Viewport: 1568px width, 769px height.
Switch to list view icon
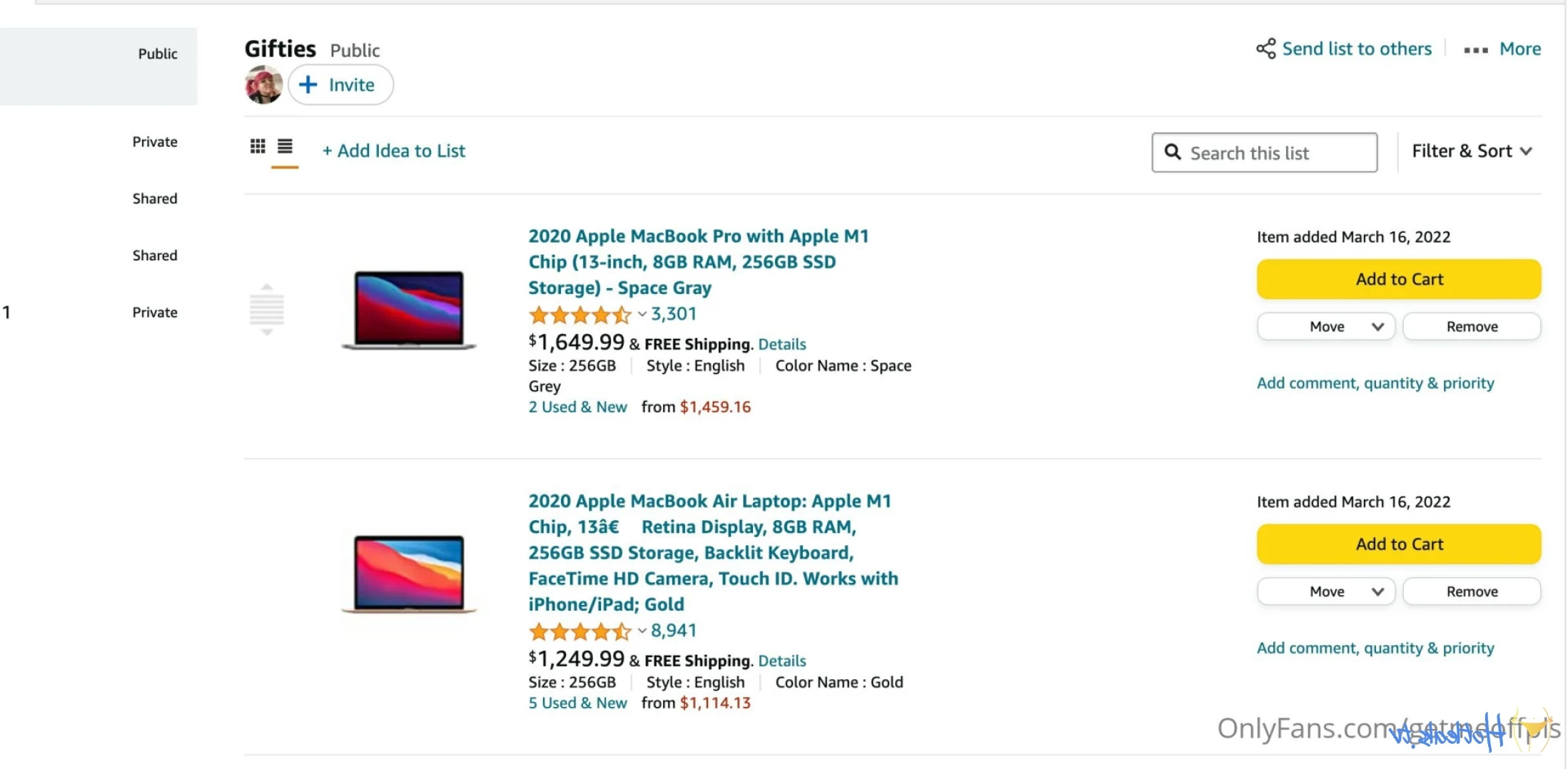(x=285, y=147)
